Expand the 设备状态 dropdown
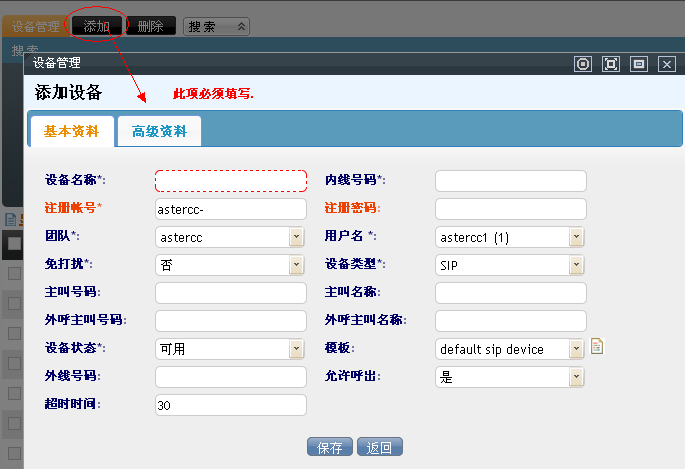Screen dimensions: 685x469 (296, 349)
